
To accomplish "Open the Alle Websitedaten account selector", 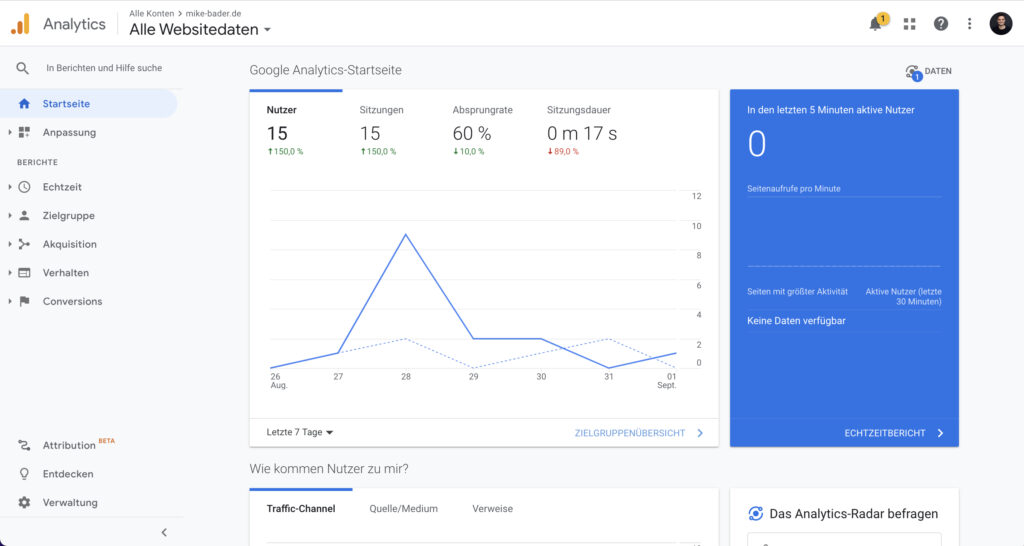I will coord(200,30).
